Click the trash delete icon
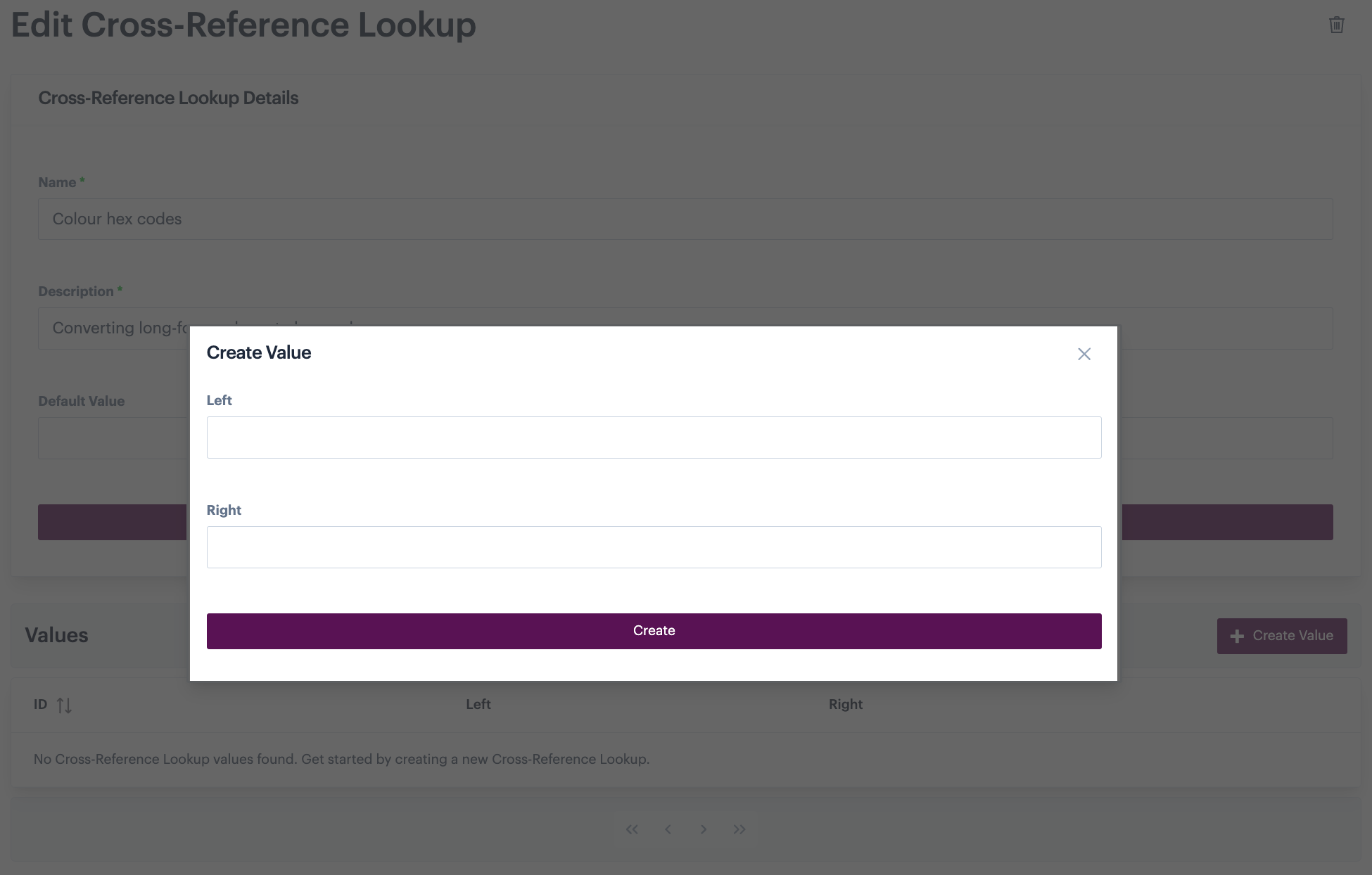 pos(1336,25)
